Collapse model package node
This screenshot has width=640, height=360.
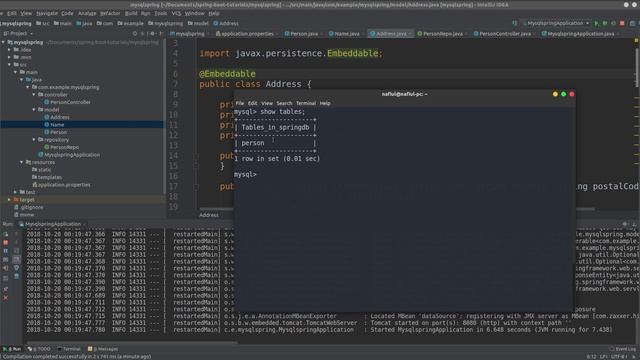(x=34, y=110)
